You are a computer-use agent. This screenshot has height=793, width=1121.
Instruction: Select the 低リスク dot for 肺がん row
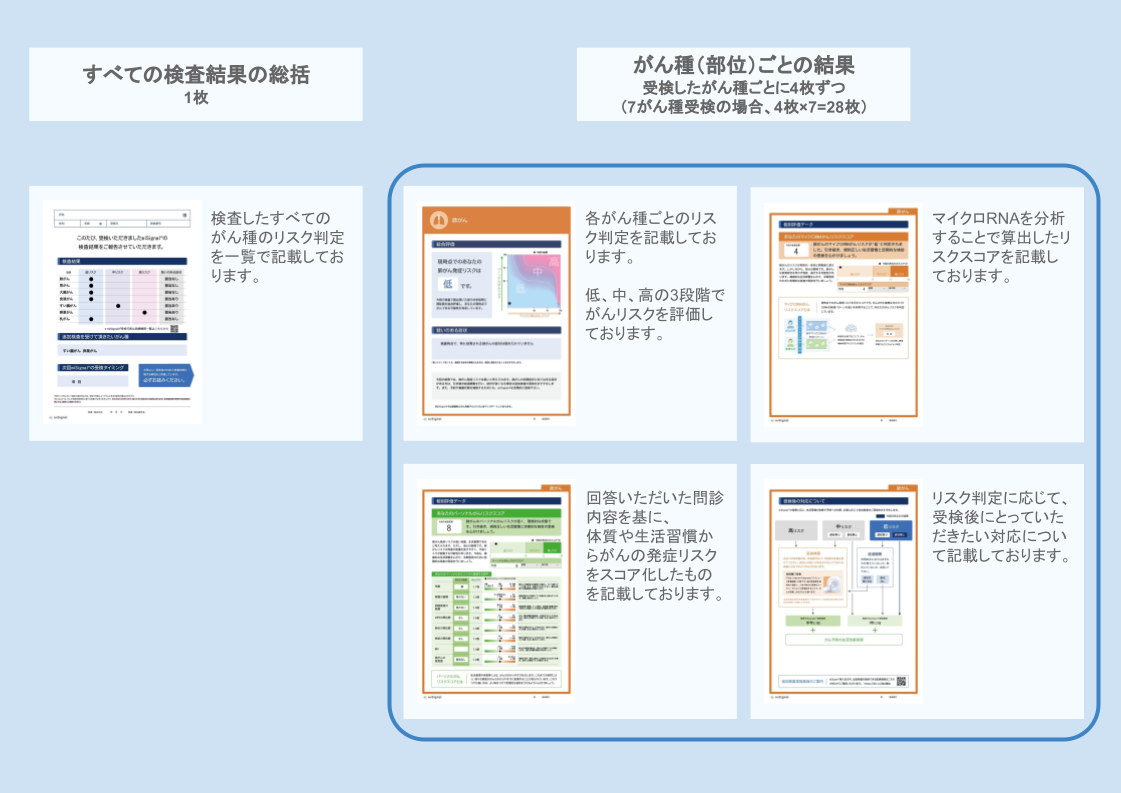coord(89,286)
